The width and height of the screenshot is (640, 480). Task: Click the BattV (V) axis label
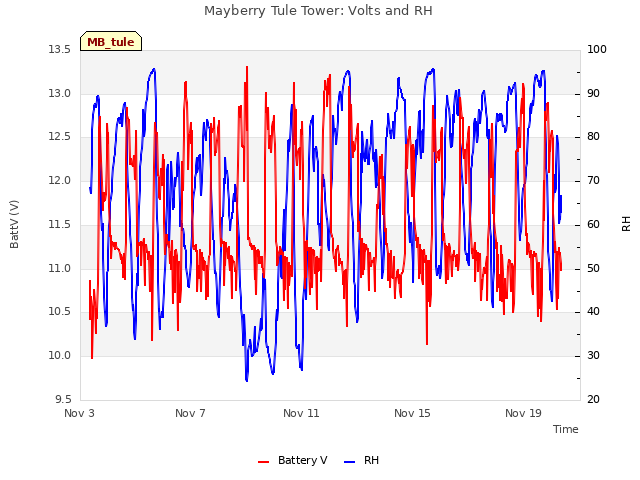point(14,224)
